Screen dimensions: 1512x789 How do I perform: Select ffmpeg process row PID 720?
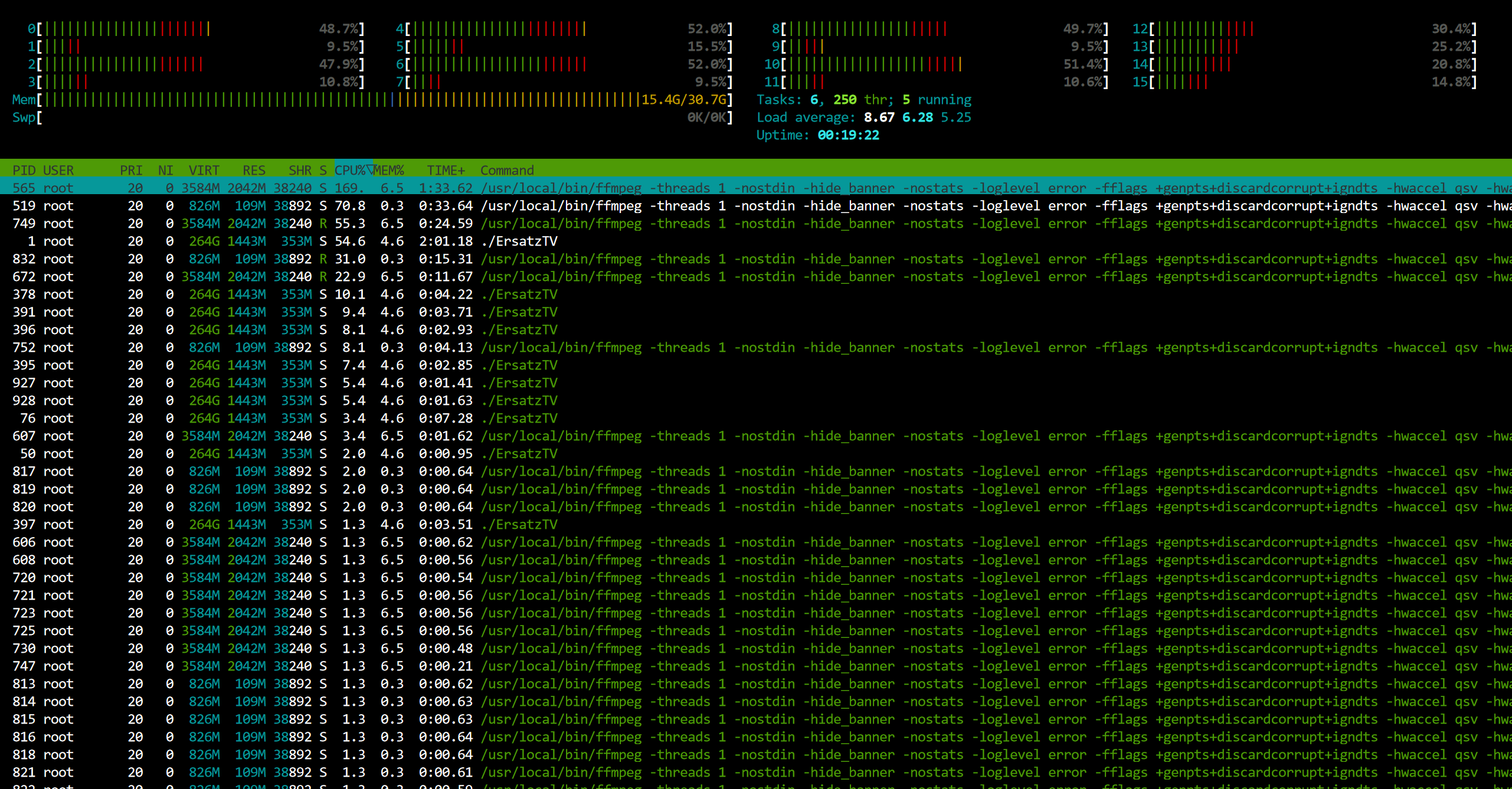click(x=756, y=578)
